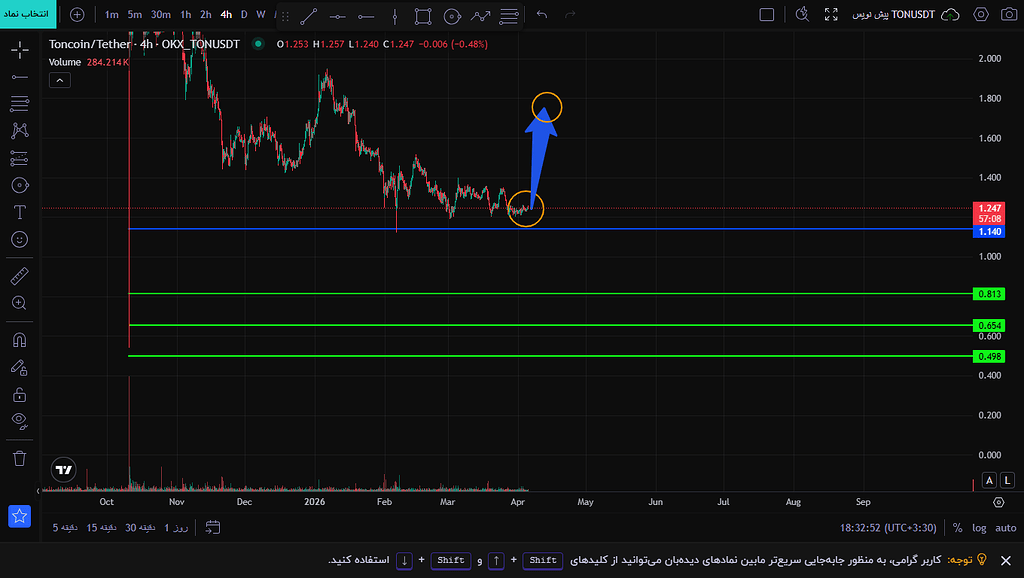Activate the zoom in tool
Screen dimensions: 1024x578
20,303
